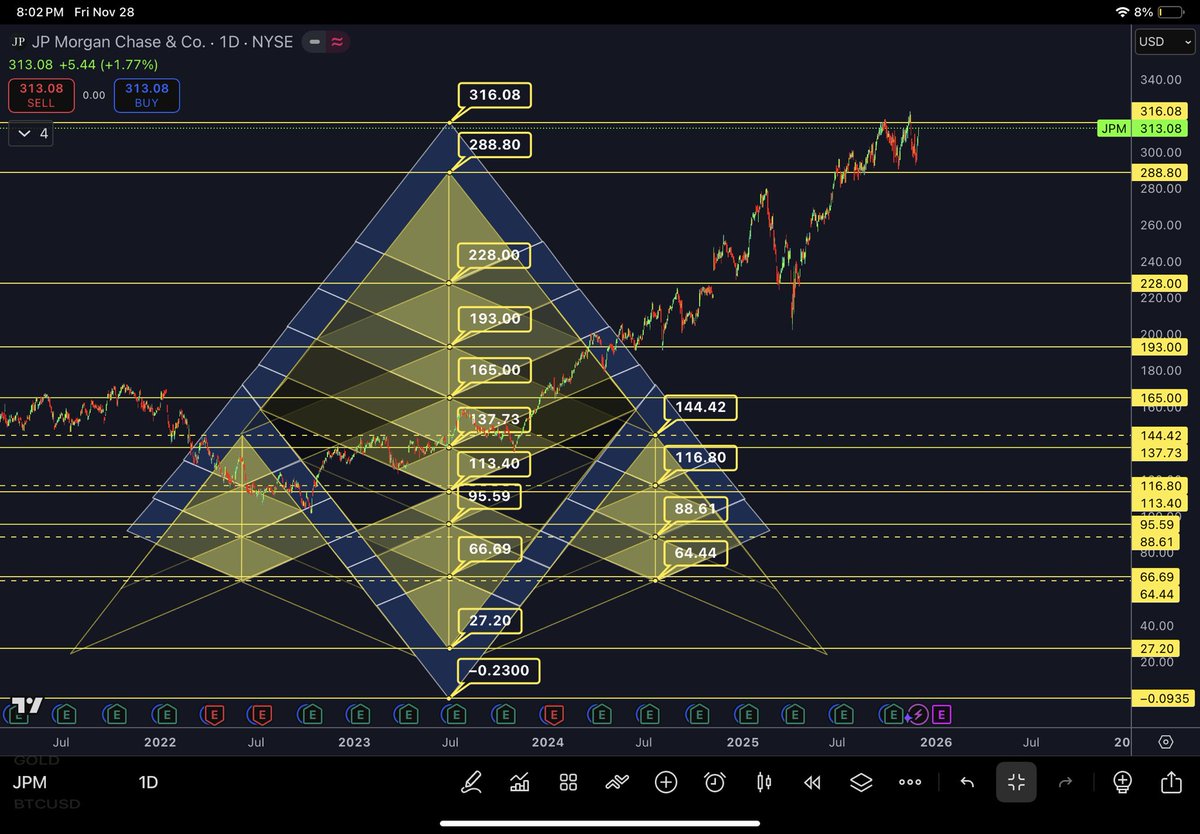Select the 288.80 chart callout label
This screenshot has height=834, width=1200.
point(494,145)
